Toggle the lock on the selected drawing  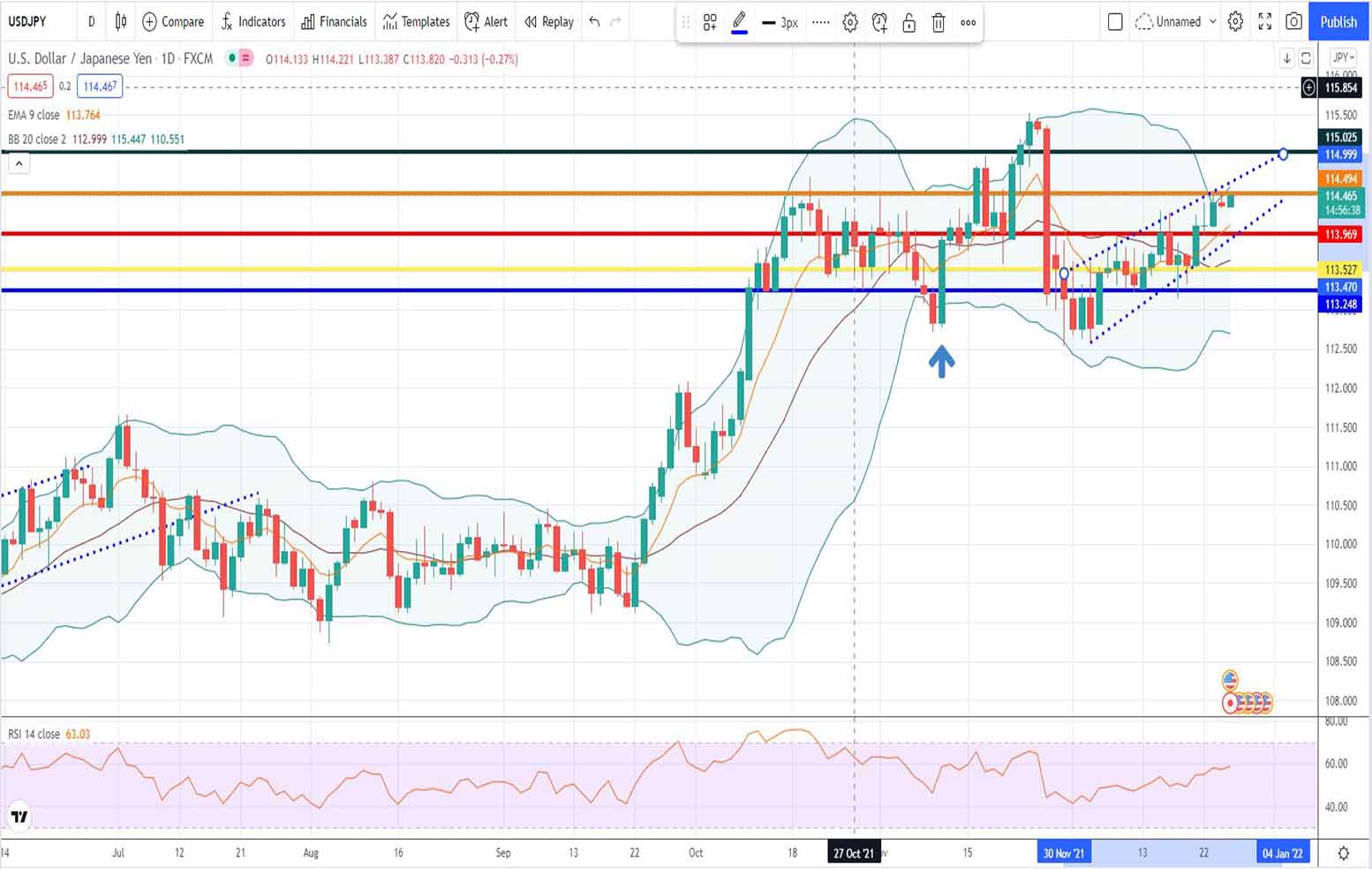(908, 23)
